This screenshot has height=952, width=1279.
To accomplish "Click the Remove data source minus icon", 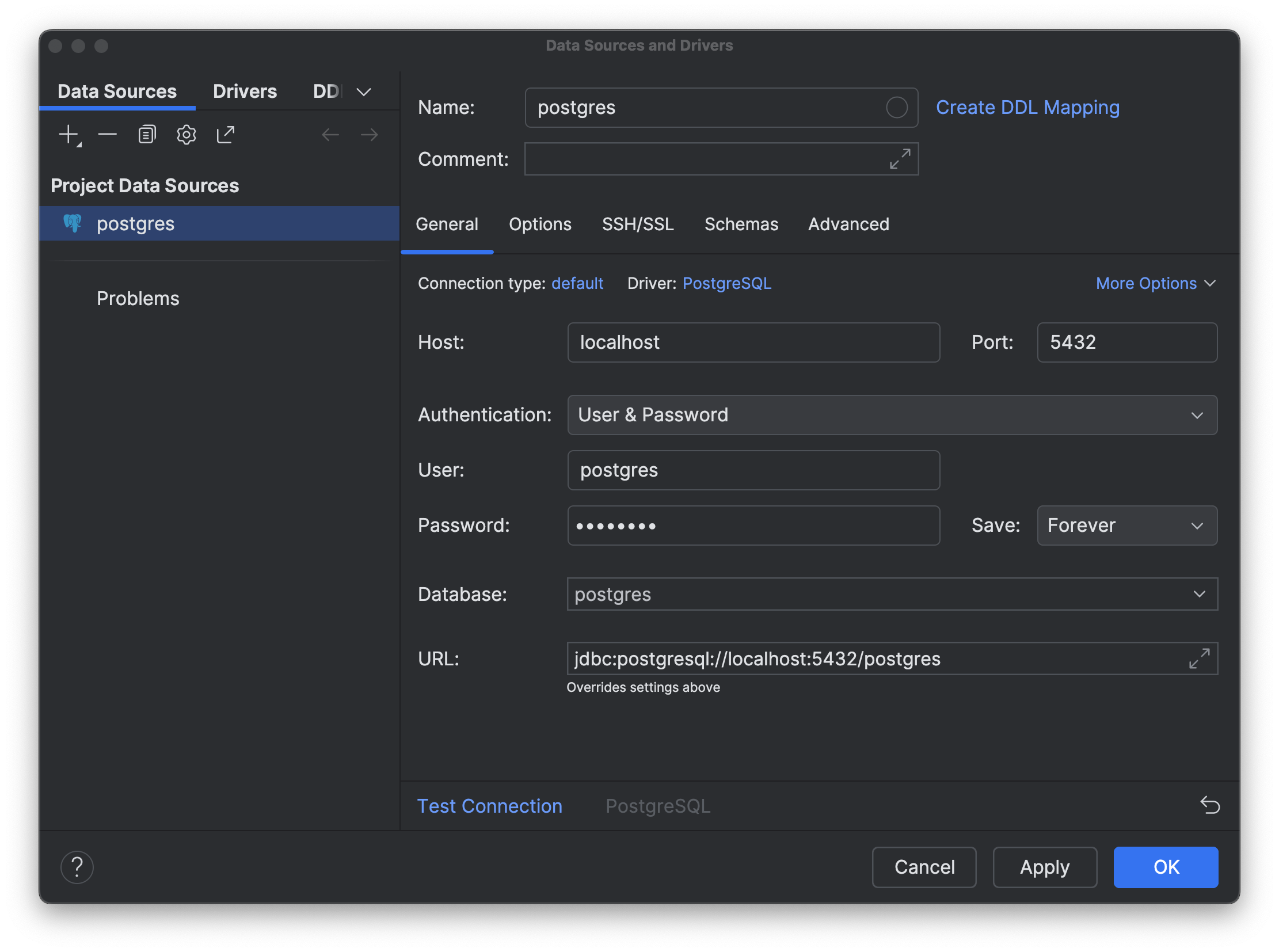I will (x=107, y=135).
